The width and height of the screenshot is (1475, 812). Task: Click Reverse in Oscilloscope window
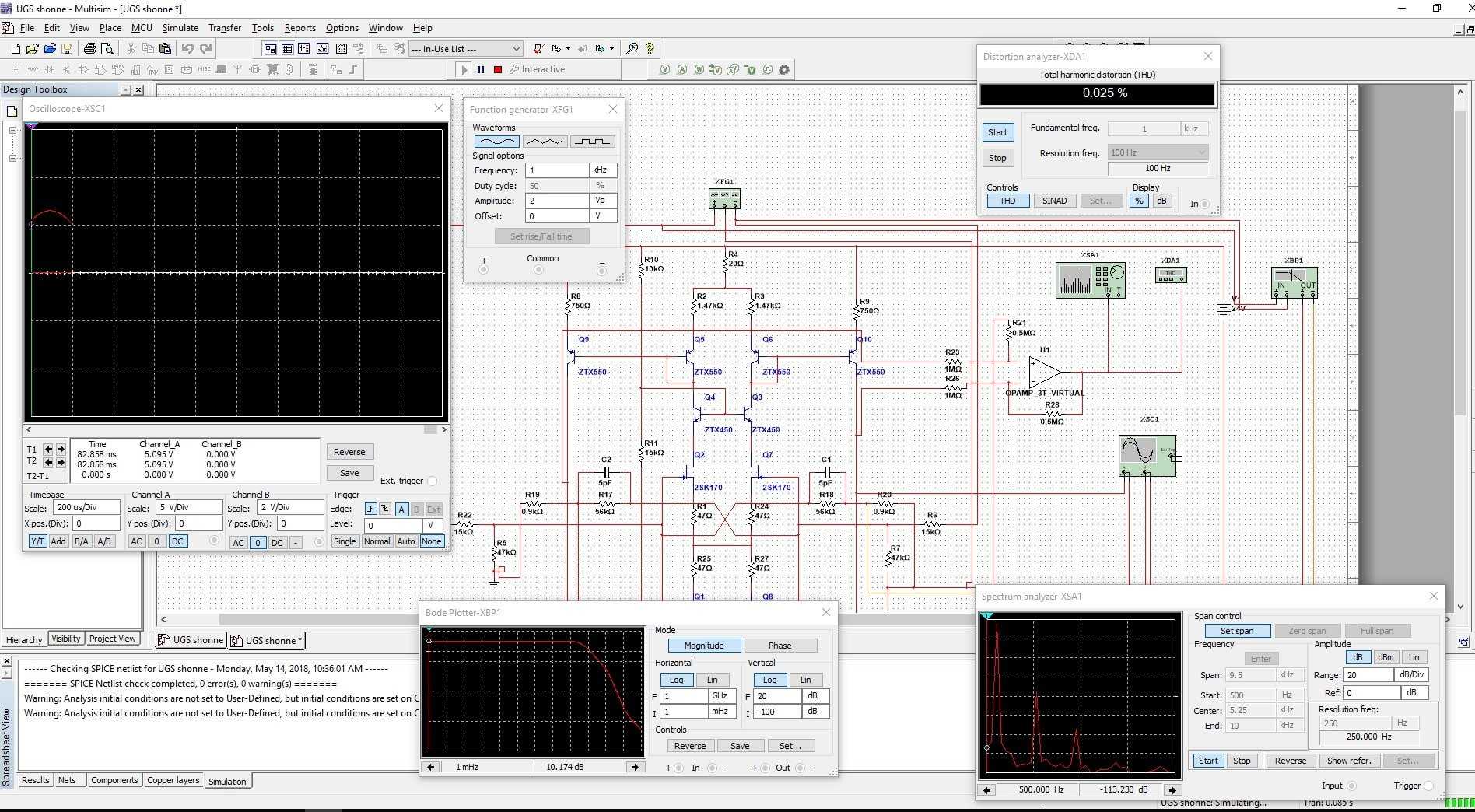(x=349, y=452)
